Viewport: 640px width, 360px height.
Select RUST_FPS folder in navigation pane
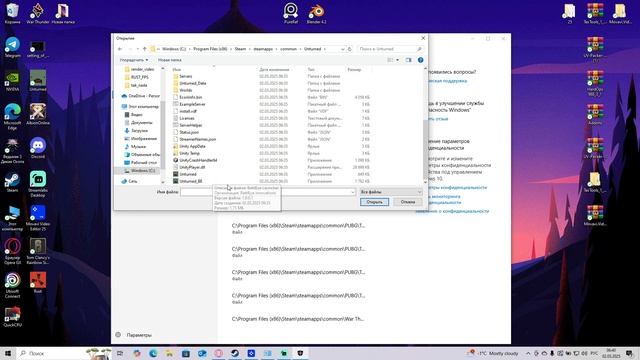(x=136, y=77)
